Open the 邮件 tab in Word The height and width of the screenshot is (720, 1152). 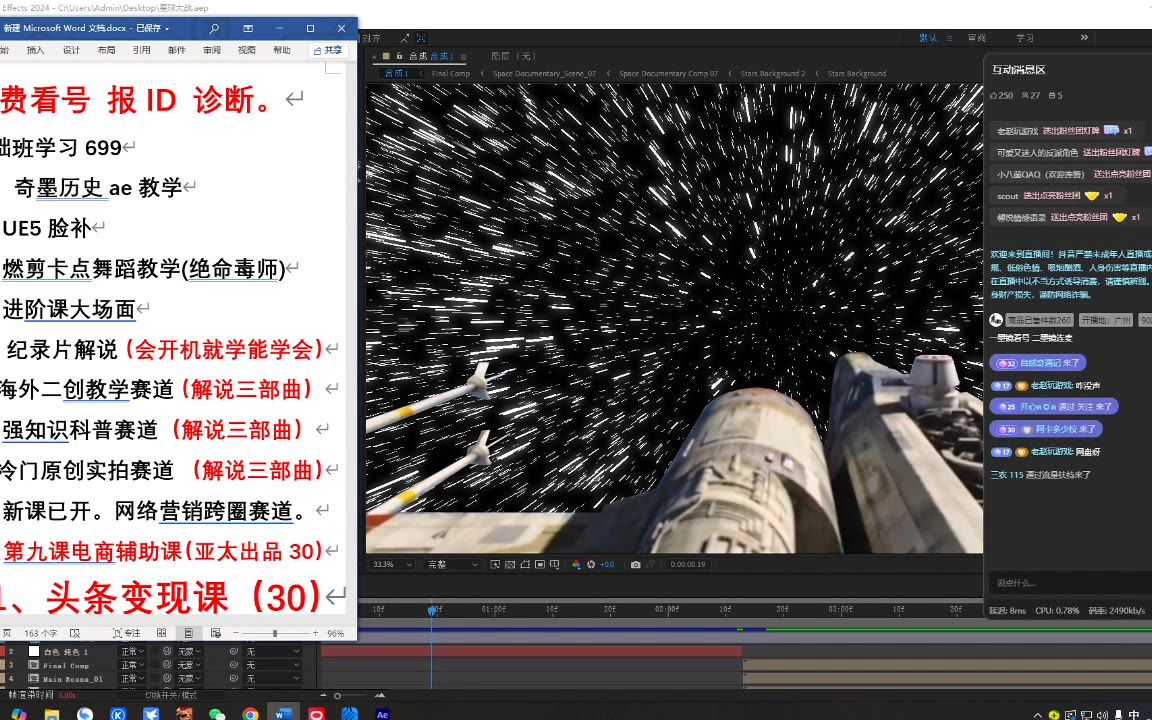177,50
